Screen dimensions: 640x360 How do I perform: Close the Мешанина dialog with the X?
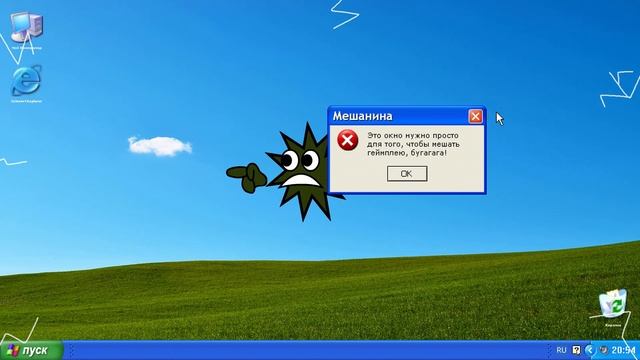pyautogui.click(x=475, y=116)
